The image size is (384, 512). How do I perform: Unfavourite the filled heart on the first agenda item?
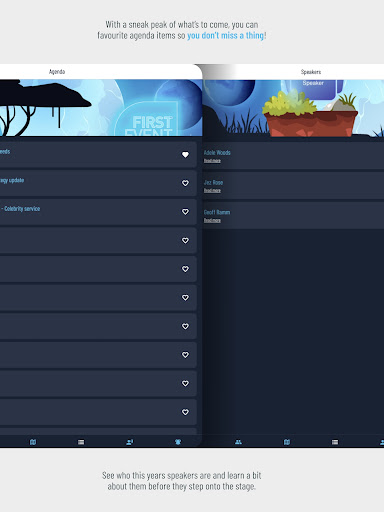tap(185, 155)
